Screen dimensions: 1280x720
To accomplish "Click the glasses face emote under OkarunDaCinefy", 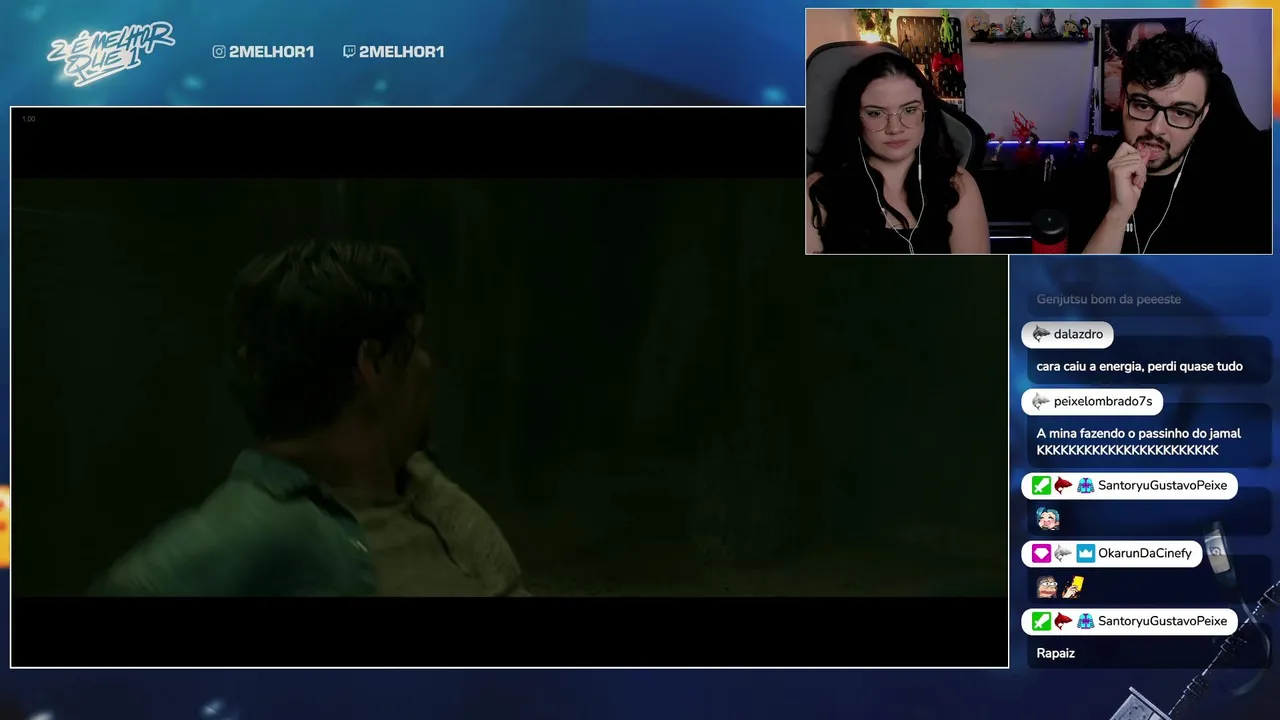I will (x=1047, y=586).
